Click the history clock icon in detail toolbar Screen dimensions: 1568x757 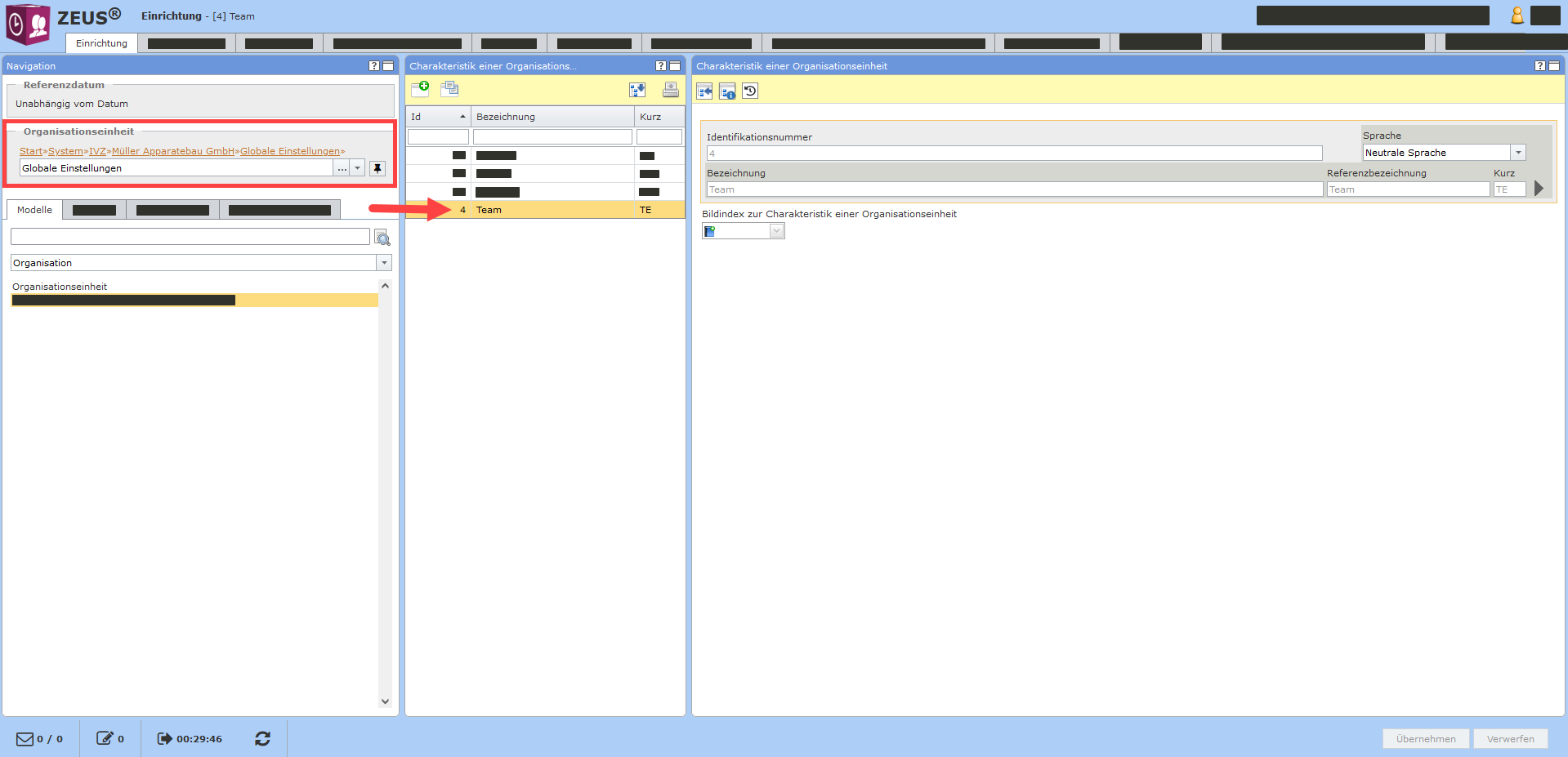750,91
